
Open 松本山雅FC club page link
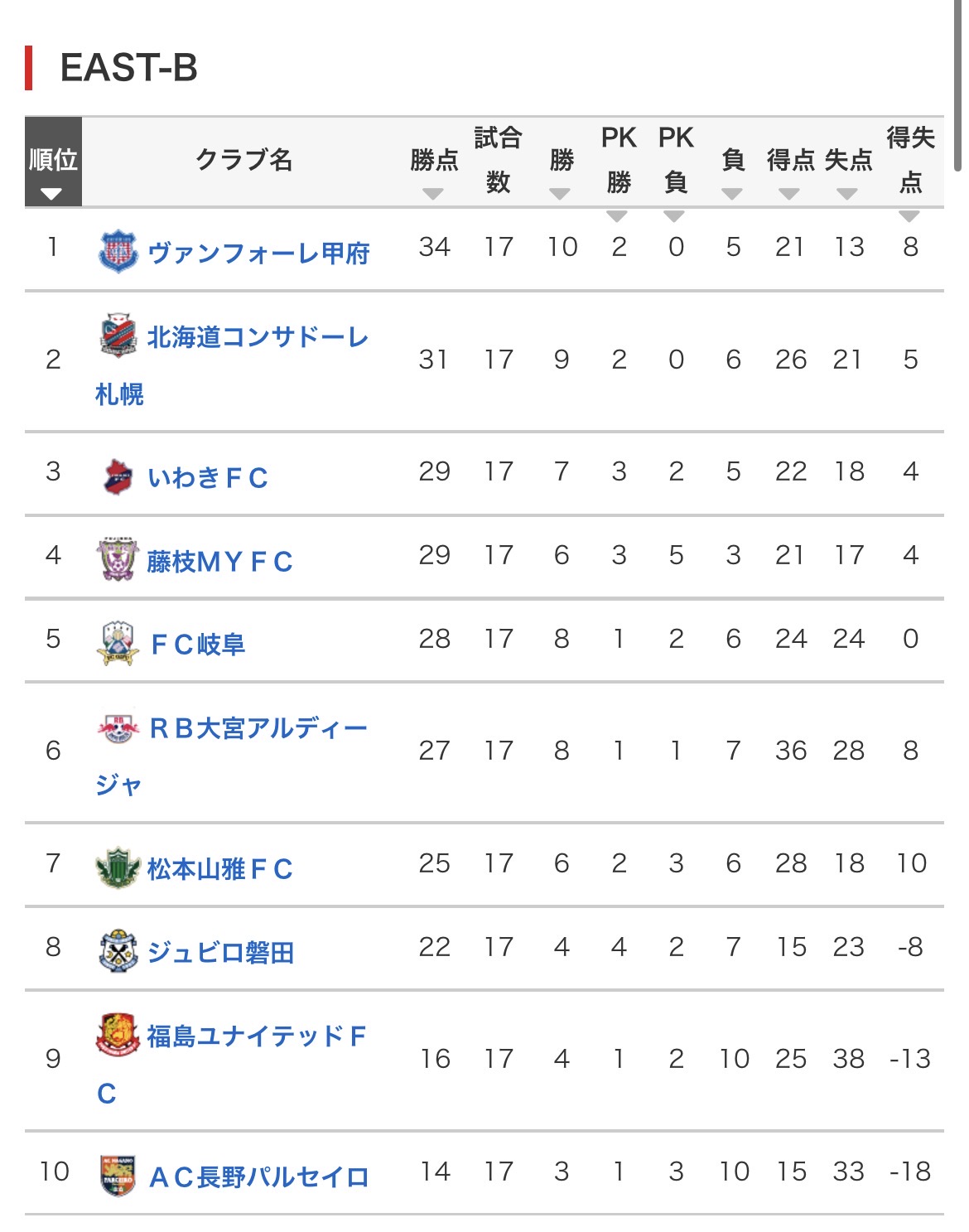point(220,868)
